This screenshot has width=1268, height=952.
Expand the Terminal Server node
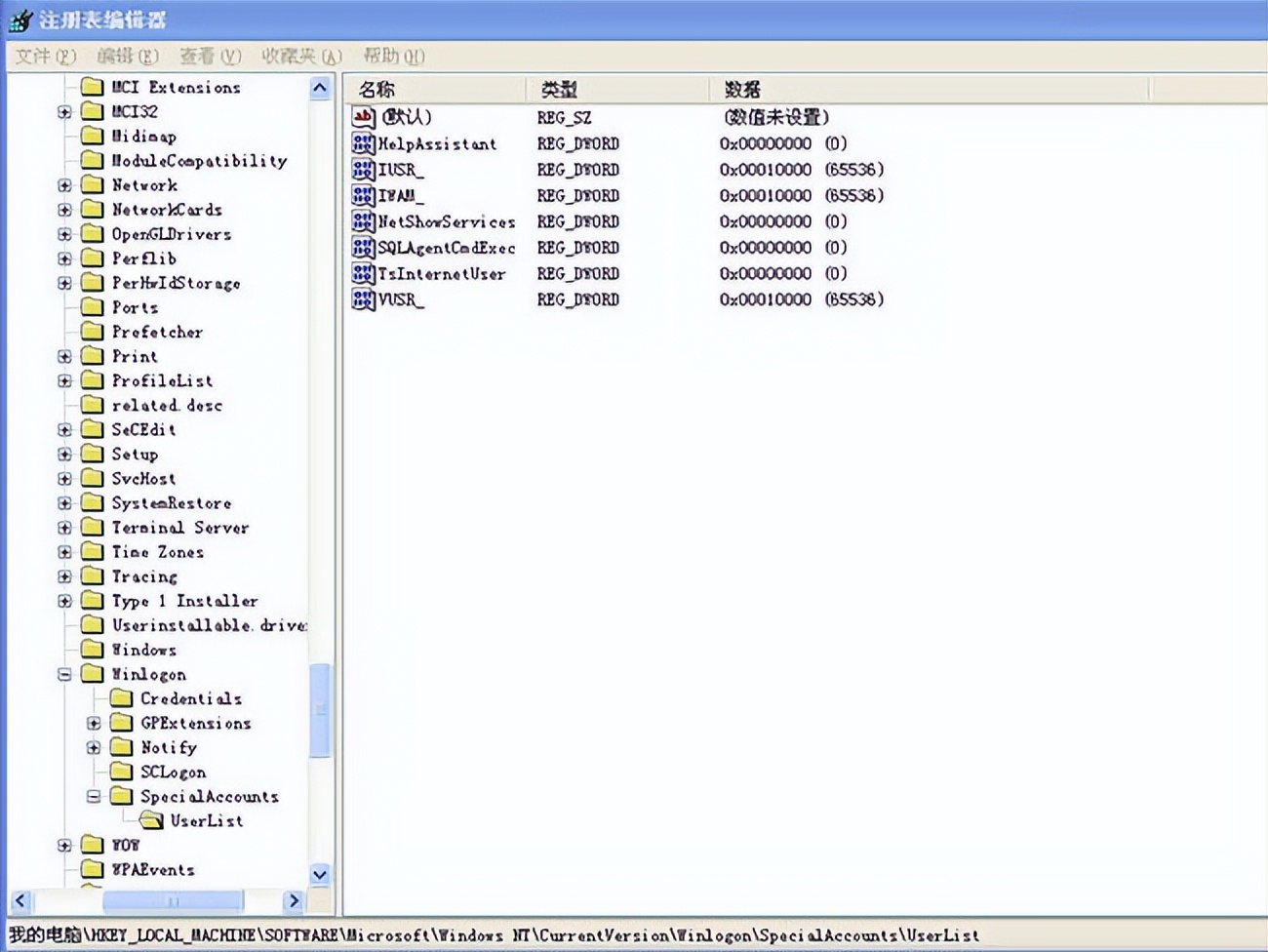click(63, 528)
